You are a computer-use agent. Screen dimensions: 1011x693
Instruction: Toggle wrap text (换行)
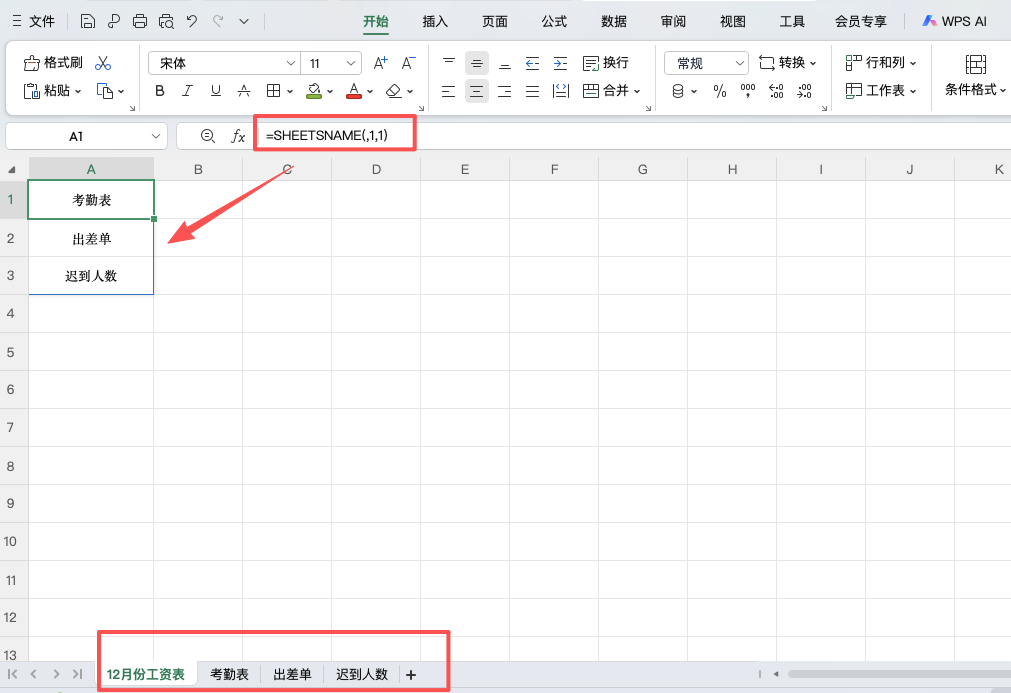606,63
